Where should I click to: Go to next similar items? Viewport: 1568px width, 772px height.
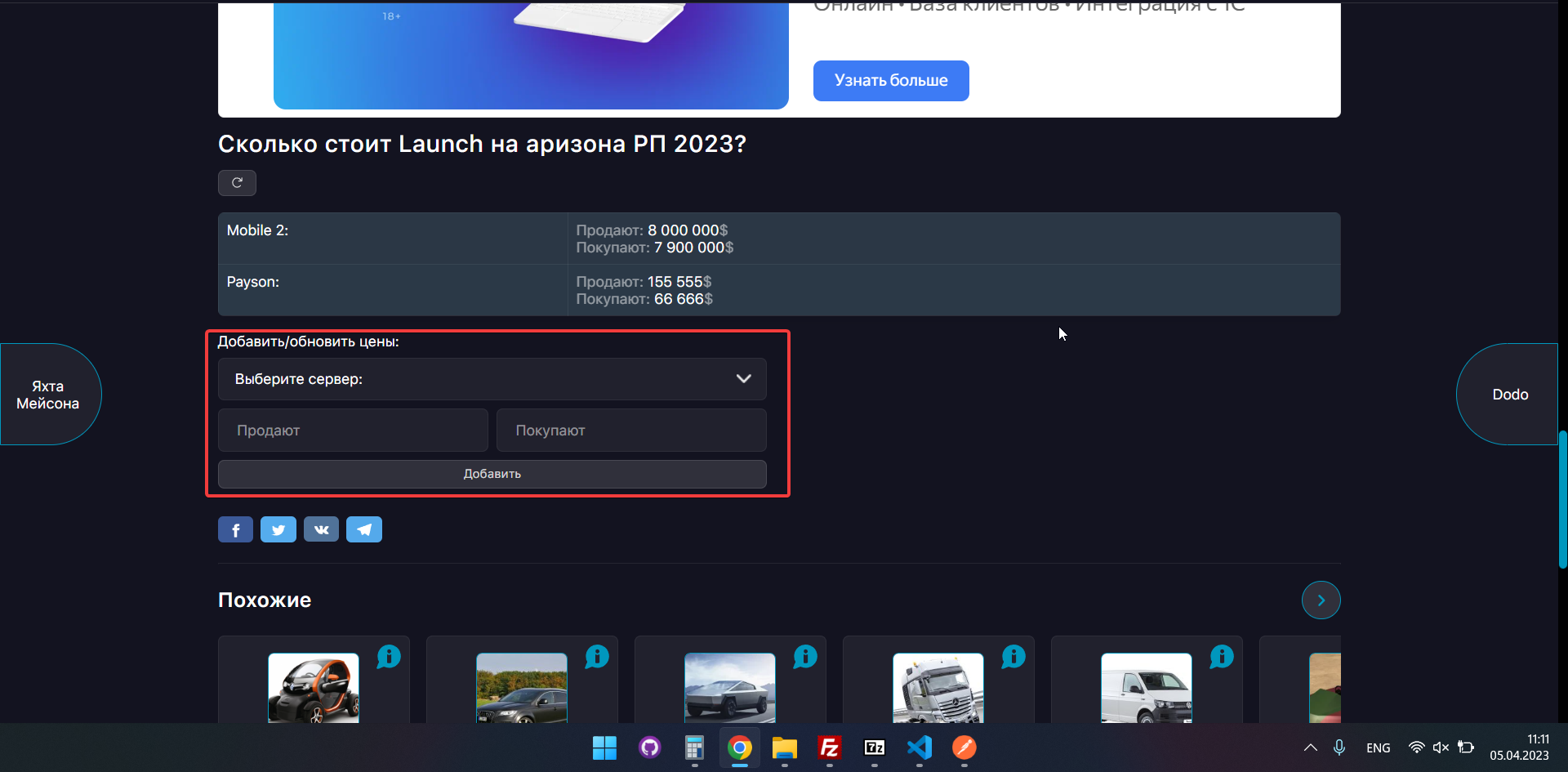tap(1321, 600)
